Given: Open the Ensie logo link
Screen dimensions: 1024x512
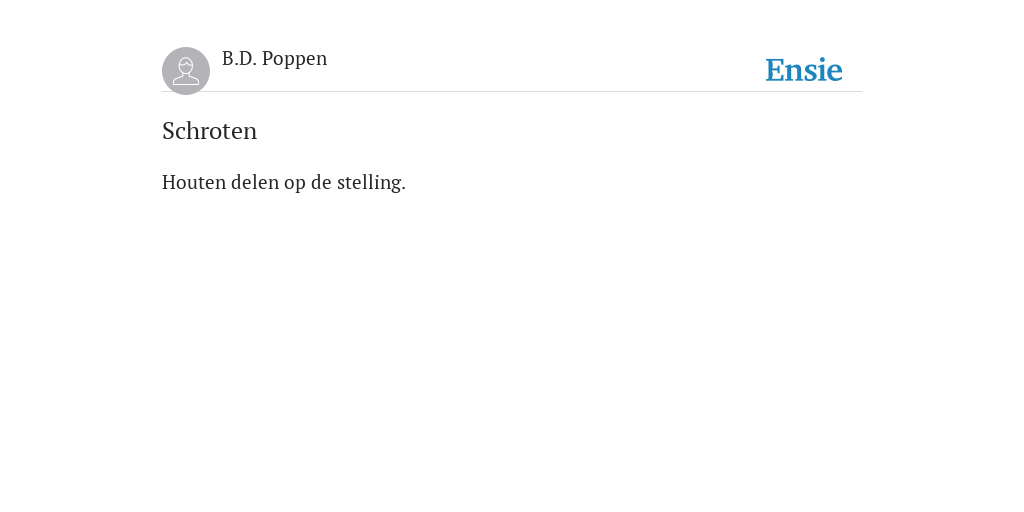Looking at the screenshot, I should click(x=804, y=71).
